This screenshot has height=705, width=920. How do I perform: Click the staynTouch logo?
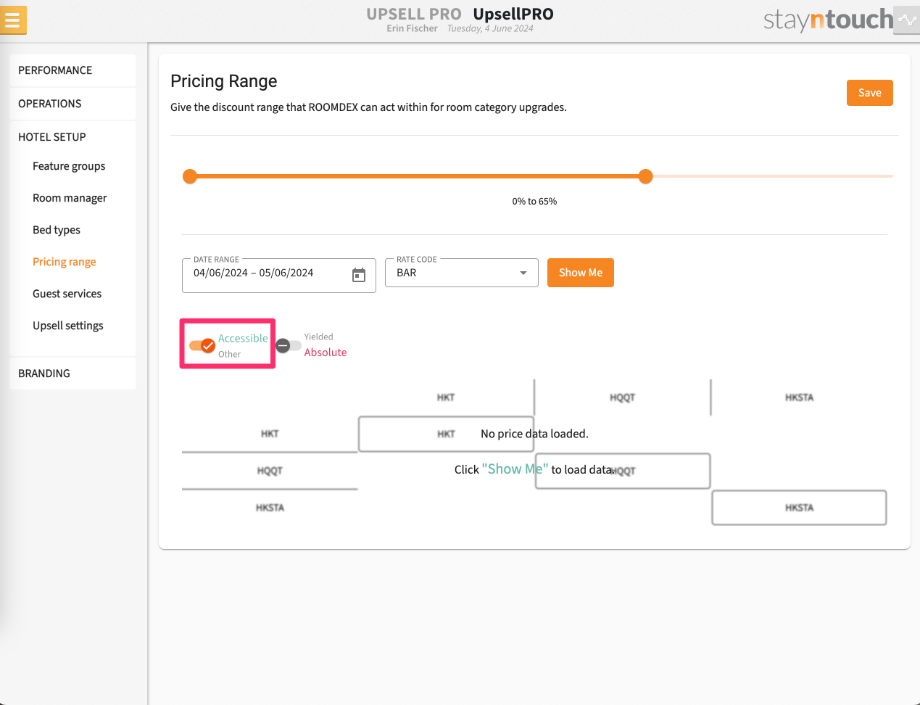tap(828, 20)
